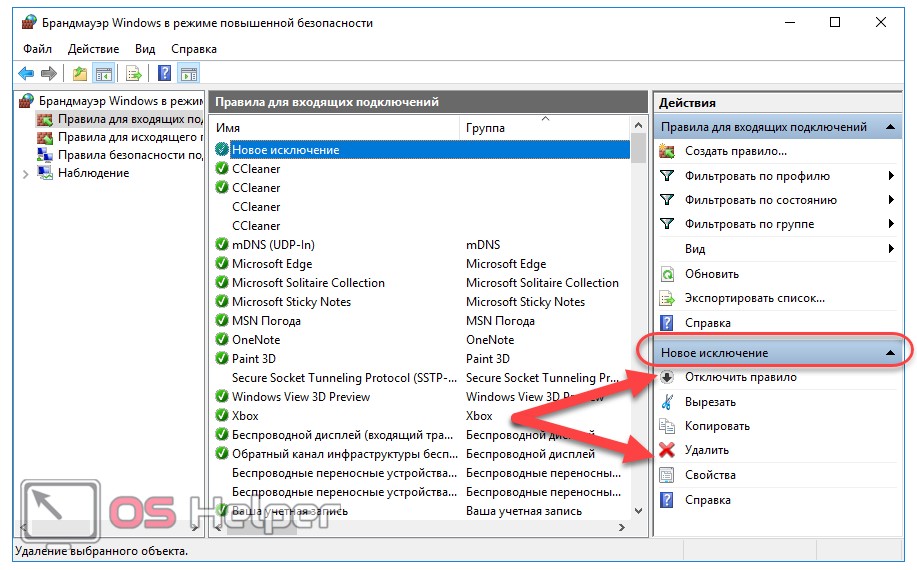Click the Создать правило icon
The image size is (917, 570).
click(x=667, y=151)
